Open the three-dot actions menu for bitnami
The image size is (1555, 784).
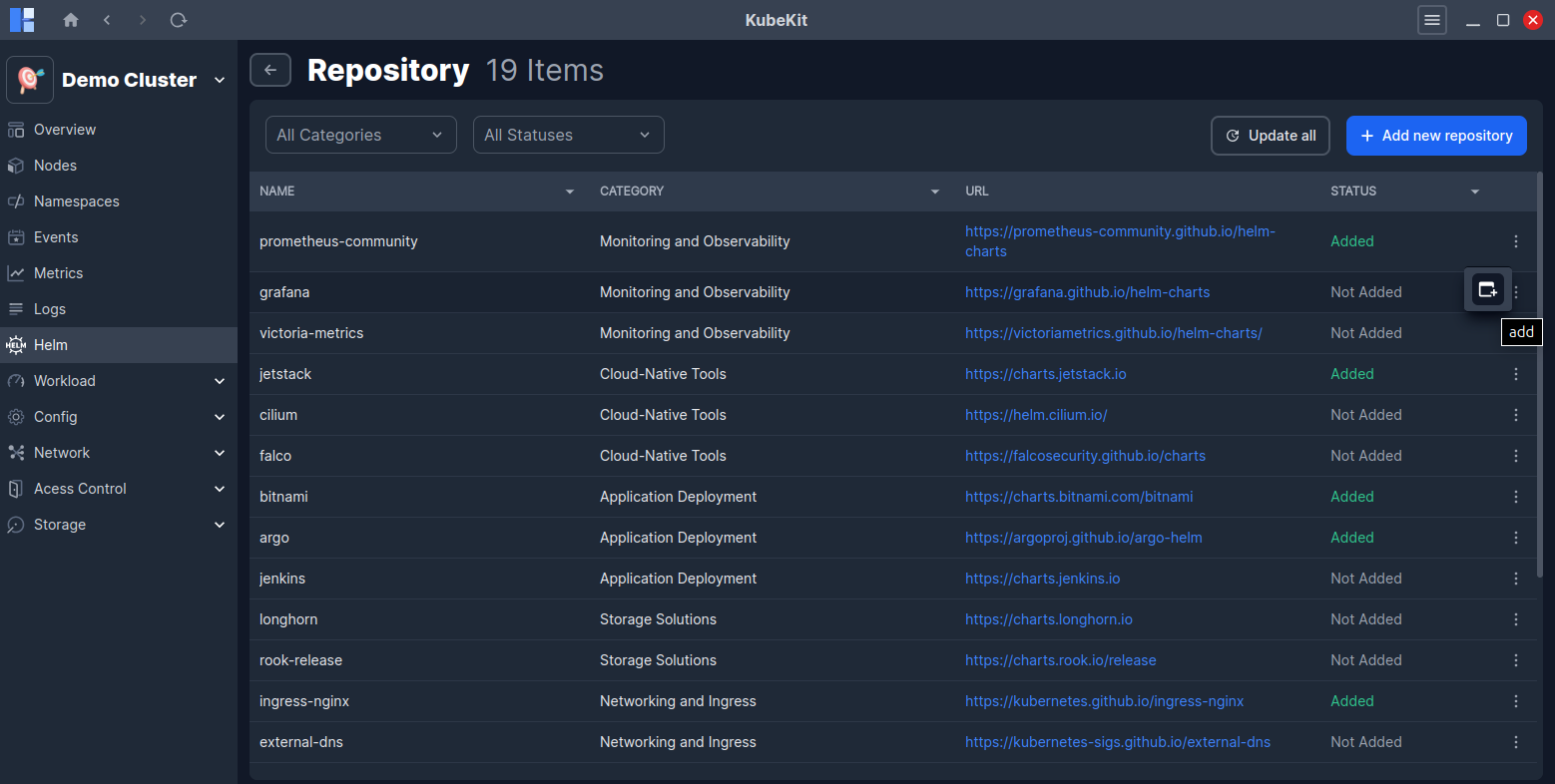point(1515,496)
